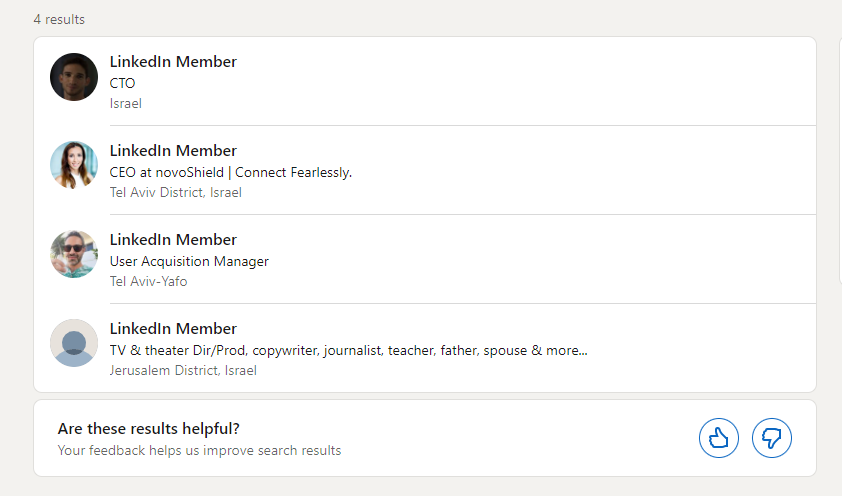Viewport: 842px width, 496px height.
Task: Select the 'Tel Aviv-Yafo' location text
Action: [148, 281]
